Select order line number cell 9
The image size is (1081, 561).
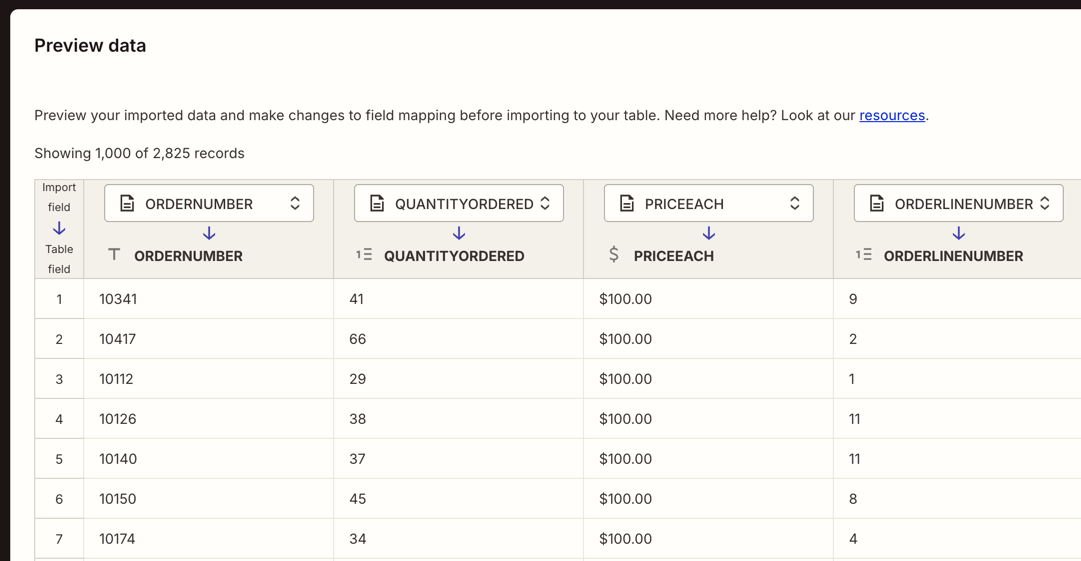[958, 299]
